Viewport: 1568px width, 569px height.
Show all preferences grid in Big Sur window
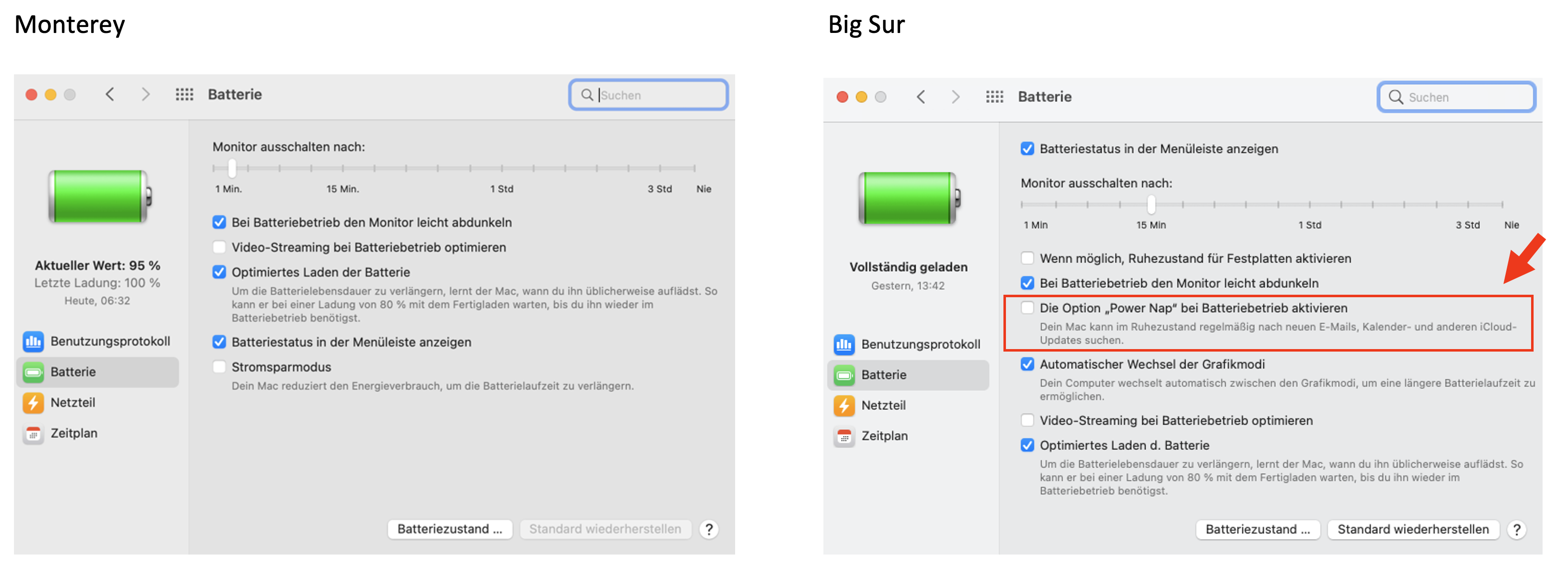994,97
